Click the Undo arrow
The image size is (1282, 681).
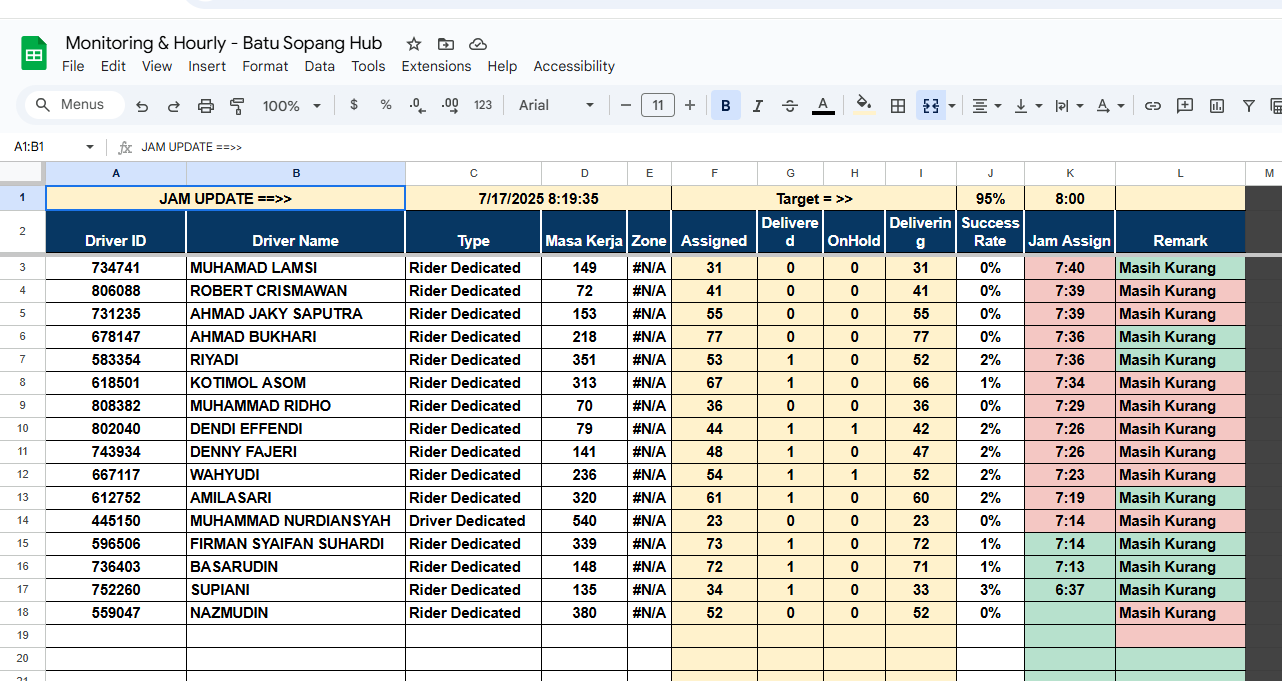coord(142,105)
